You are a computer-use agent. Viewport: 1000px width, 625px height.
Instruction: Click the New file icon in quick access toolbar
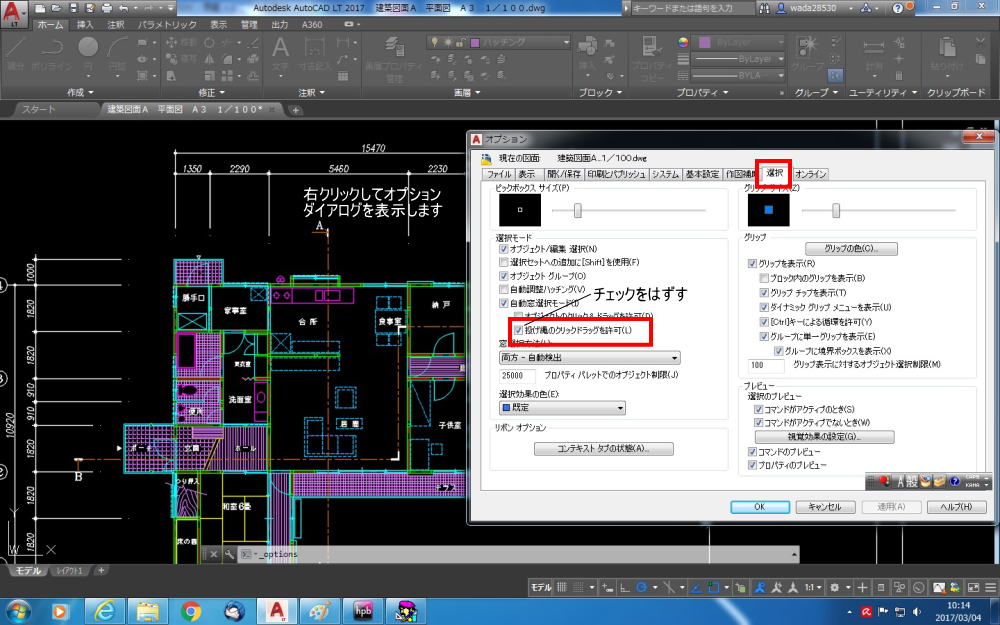pyautogui.click(x=41, y=8)
